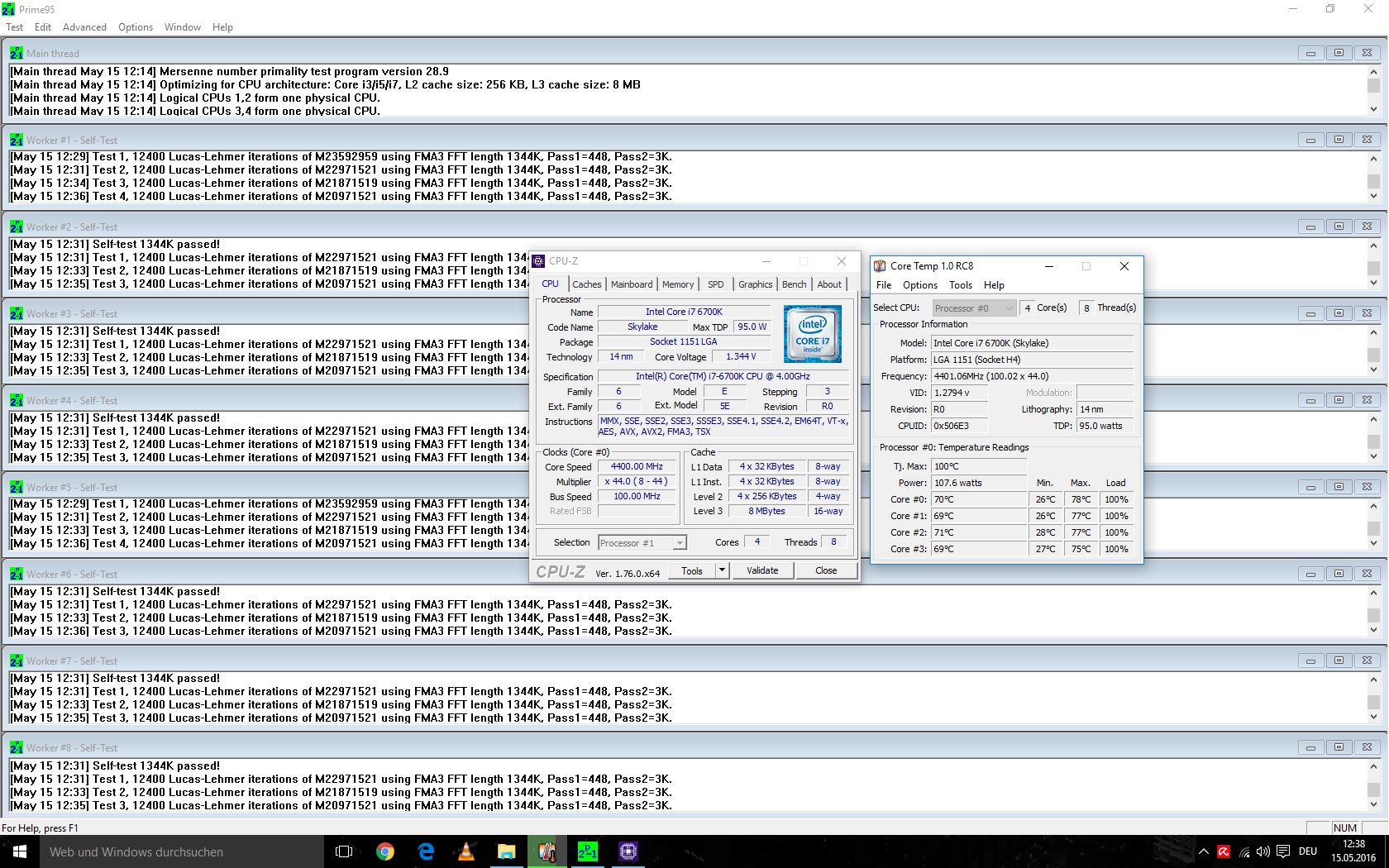Open the Window menu in Prime95
Screen dimensions: 1389x868
coord(183,27)
